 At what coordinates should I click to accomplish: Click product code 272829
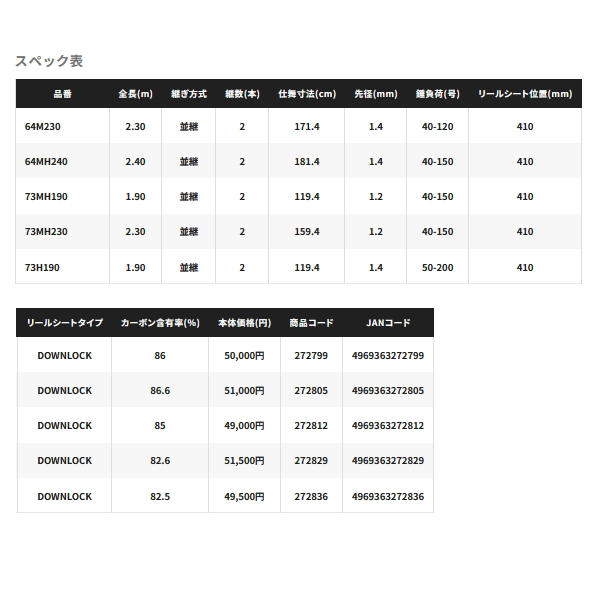pyautogui.click(x=311, y=461)
